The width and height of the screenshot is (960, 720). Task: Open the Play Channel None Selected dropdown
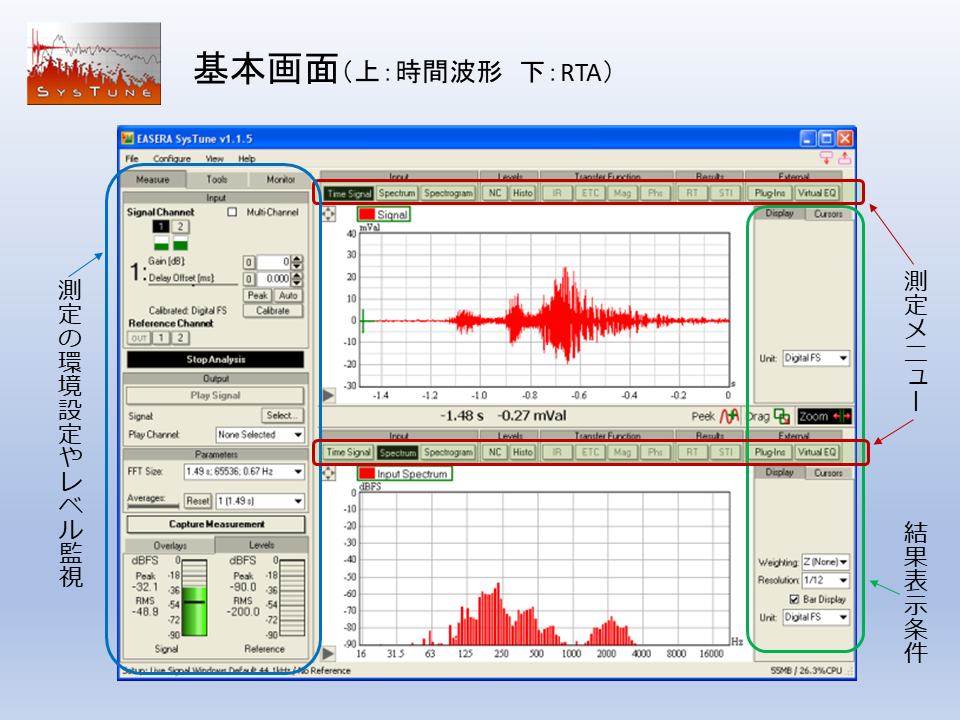point(260,435)
